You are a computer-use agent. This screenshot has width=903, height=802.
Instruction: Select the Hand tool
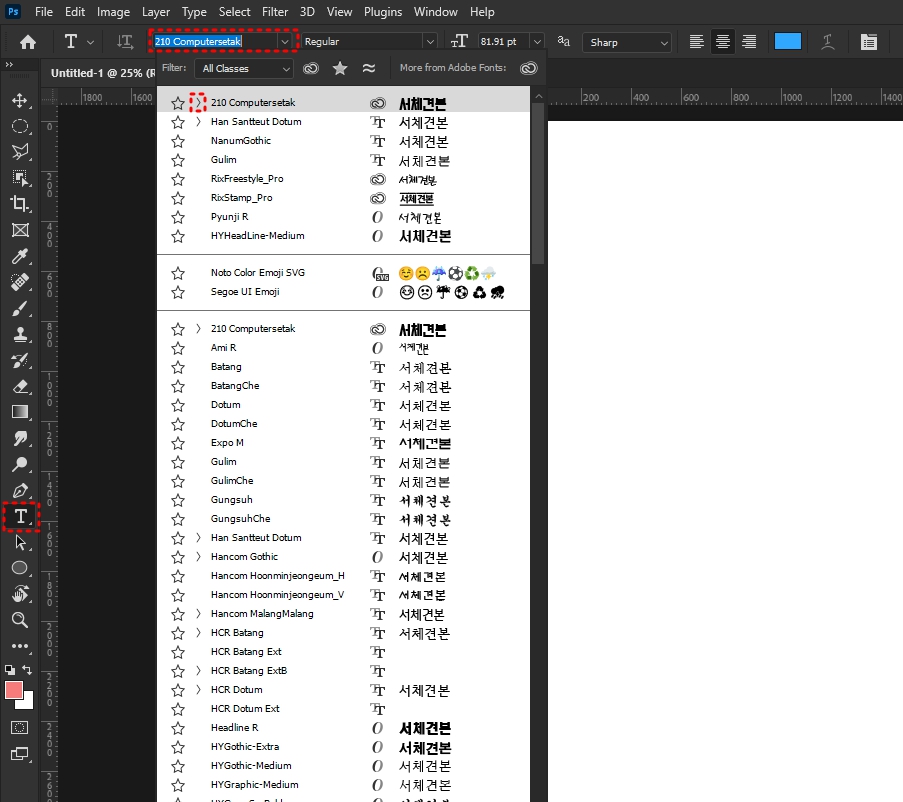(20, 594)
